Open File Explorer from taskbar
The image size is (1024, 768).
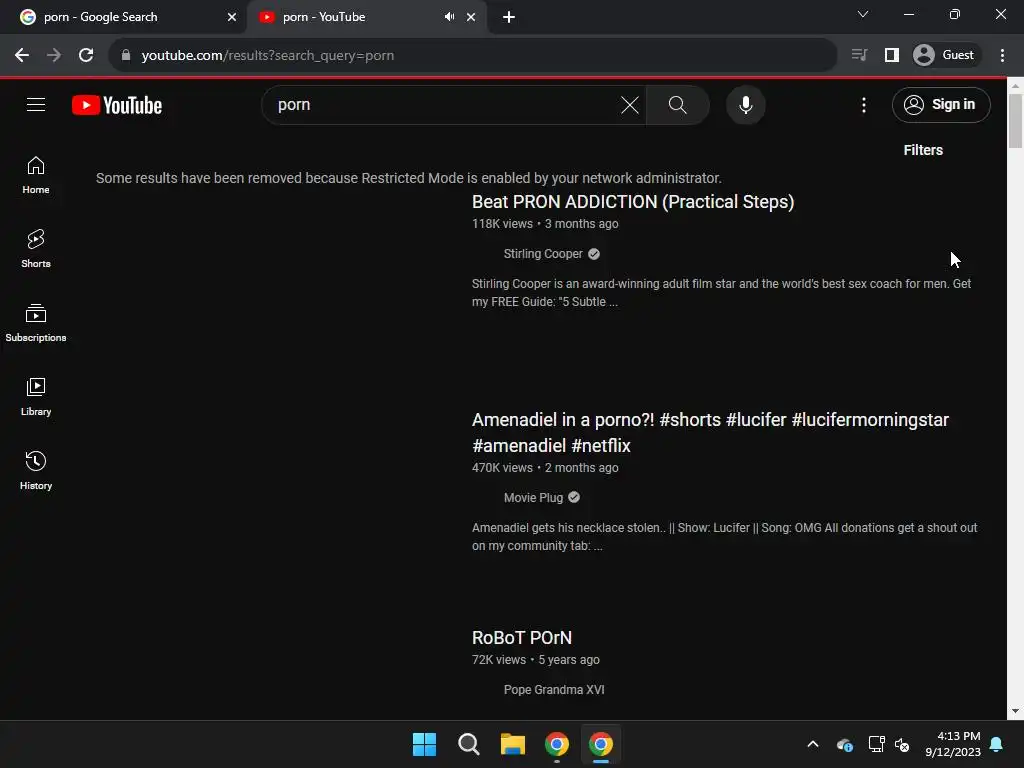[513, 744]
